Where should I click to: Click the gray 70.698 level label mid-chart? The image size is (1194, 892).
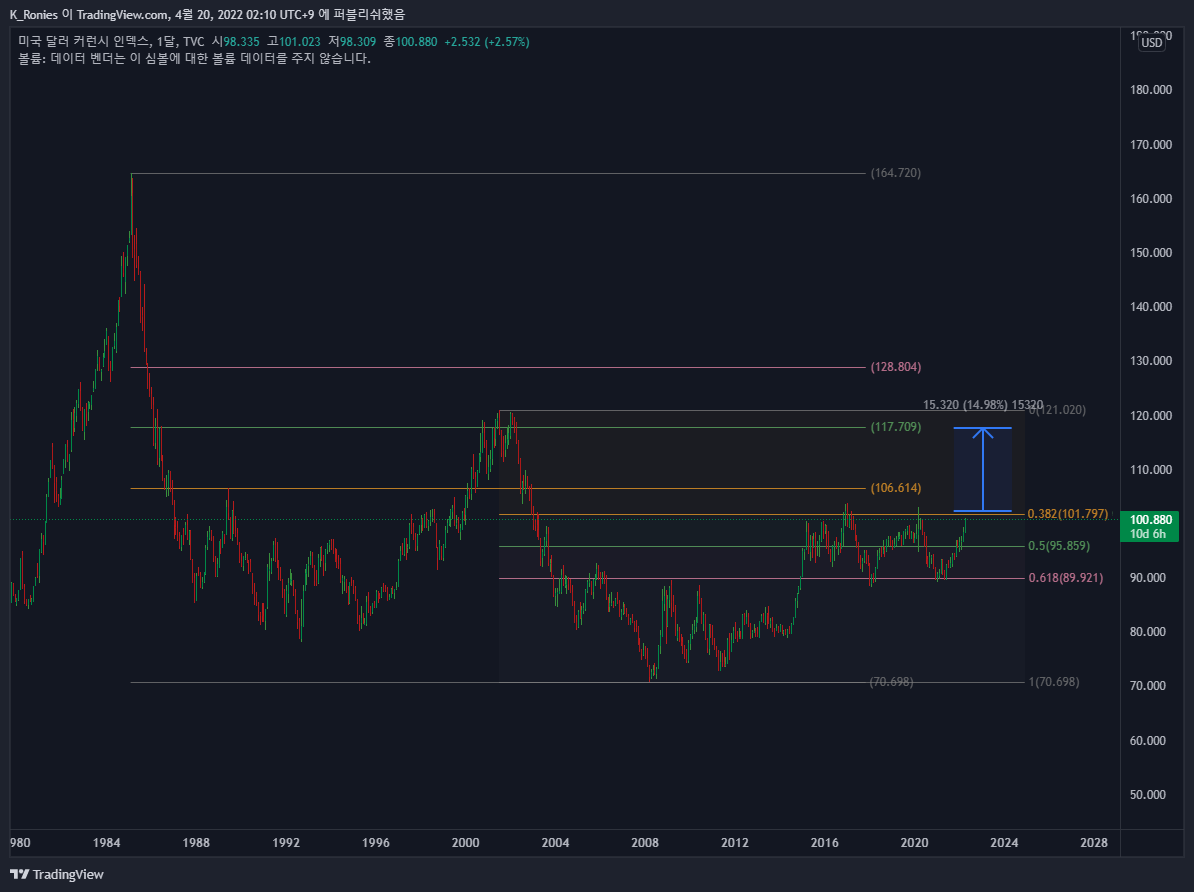(x=891, y=682)
